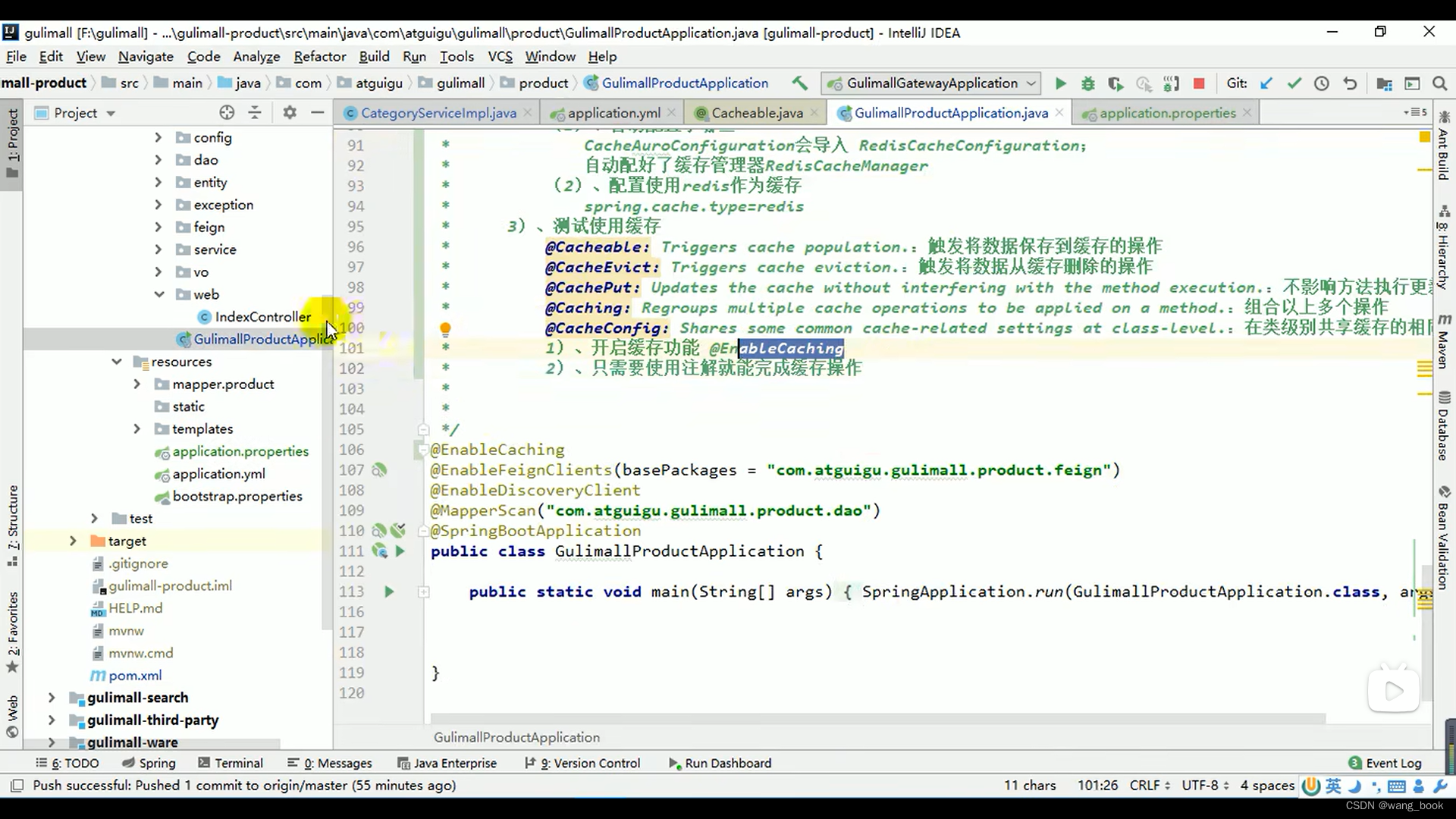This screenshot has width=1456, height=819.
Task: Run class gutter arrow on line 111
Action: [400, 551]
